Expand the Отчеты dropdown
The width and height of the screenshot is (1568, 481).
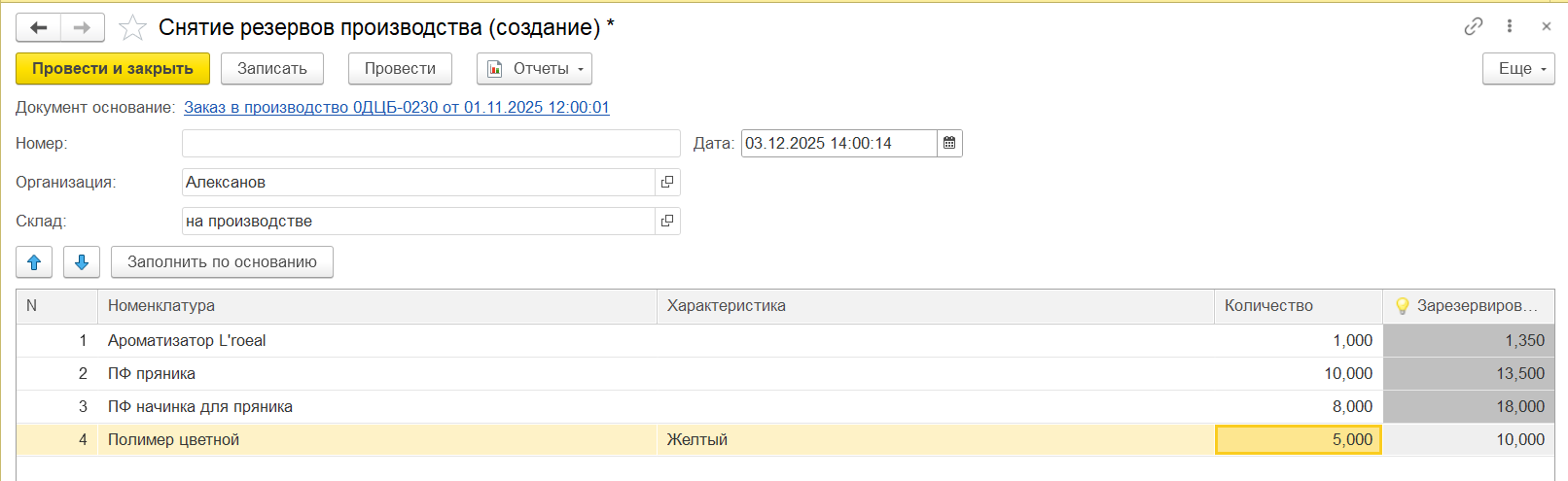(x=534, y=69)
